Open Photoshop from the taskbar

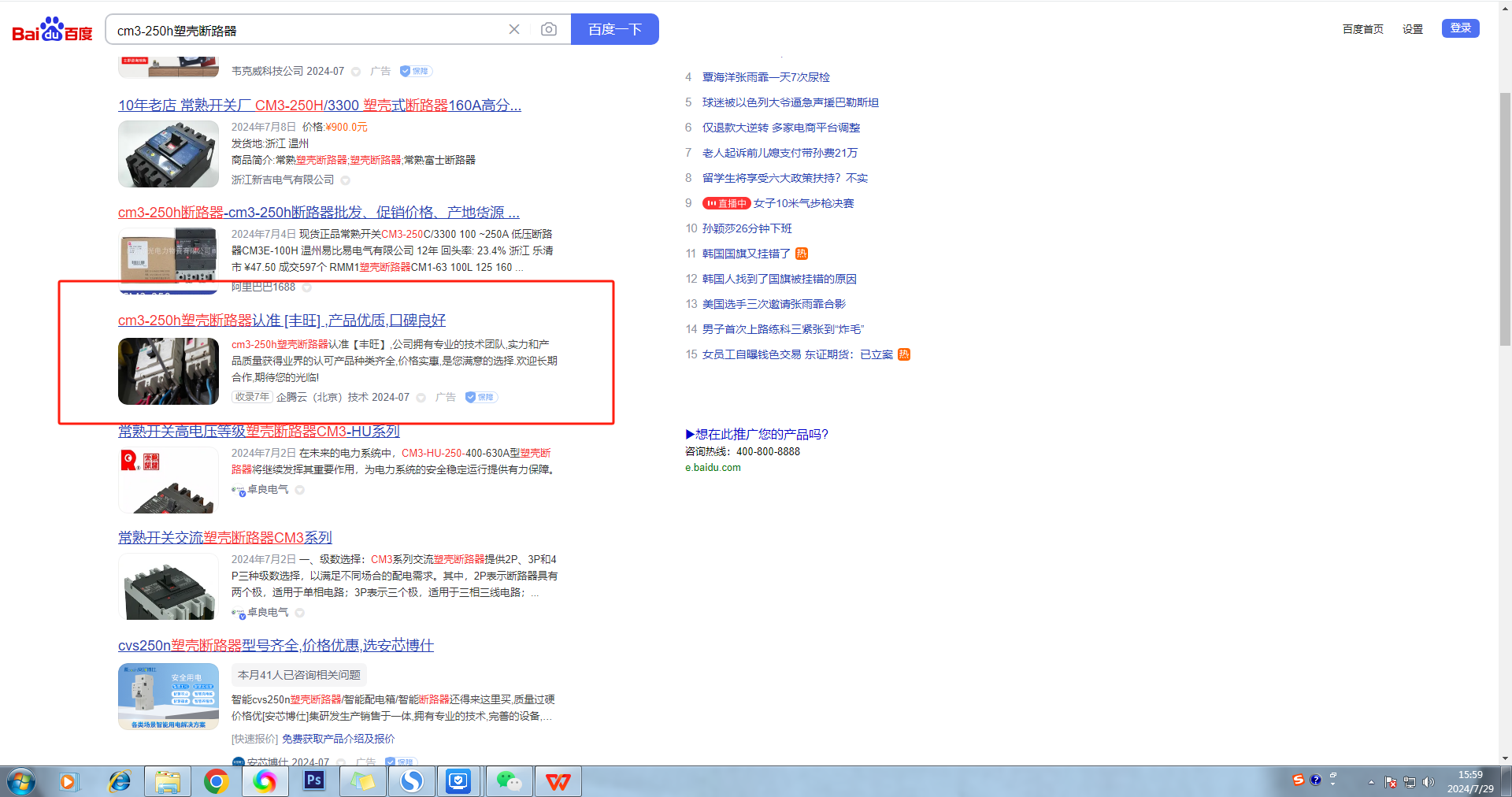[x=314, y=781]
